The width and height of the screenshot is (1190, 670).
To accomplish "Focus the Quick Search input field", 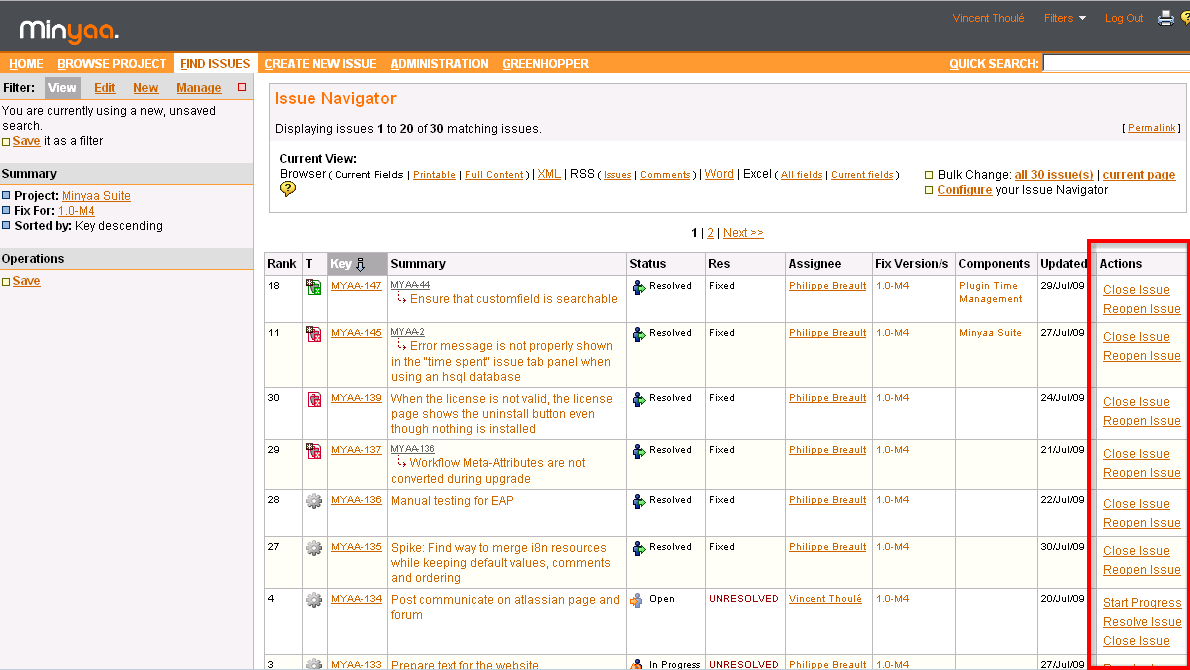I will (x=1116, y=63).
